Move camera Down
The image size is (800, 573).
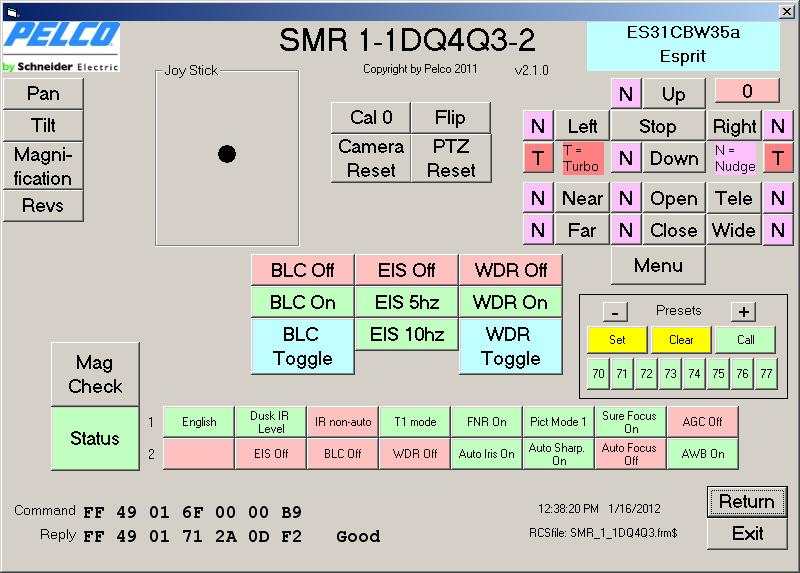pos(673,158)
